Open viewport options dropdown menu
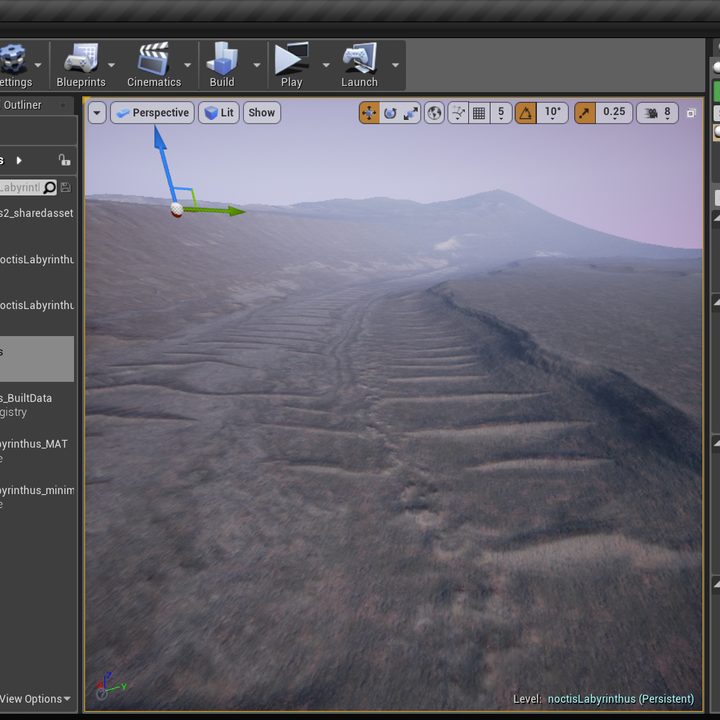The image size is (720, 720). tap(97, 112)
